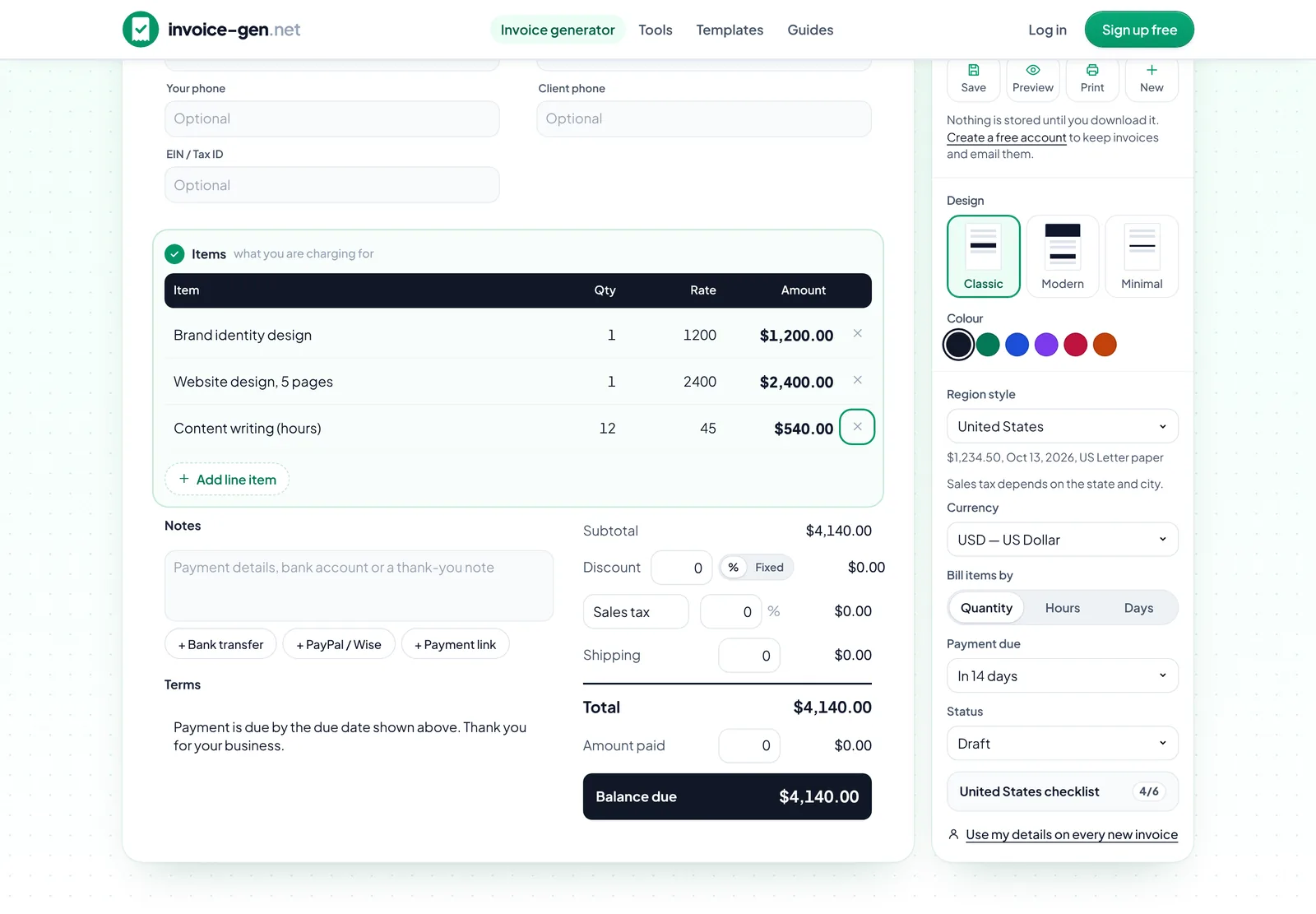
Task: Expand the United States checklist
Action: 1063,791
